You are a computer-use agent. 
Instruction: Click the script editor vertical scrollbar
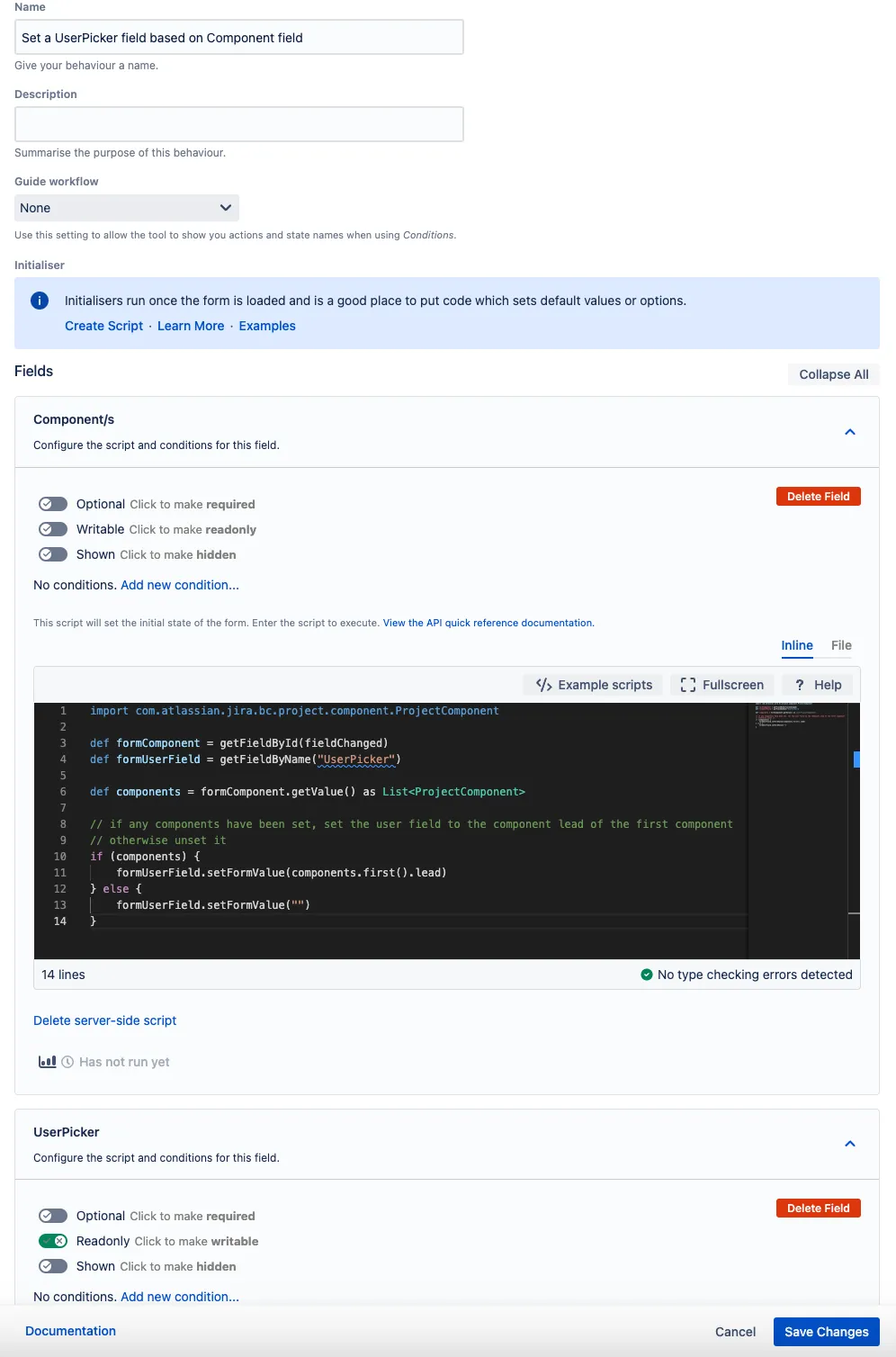pyautogui.click(x=855, y=831)
